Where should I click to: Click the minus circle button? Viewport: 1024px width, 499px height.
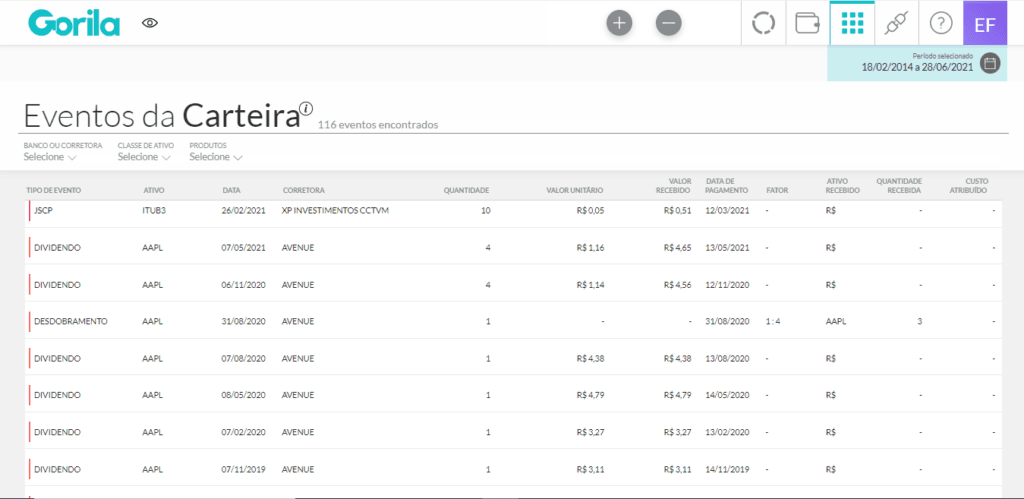tap(668, 24)
